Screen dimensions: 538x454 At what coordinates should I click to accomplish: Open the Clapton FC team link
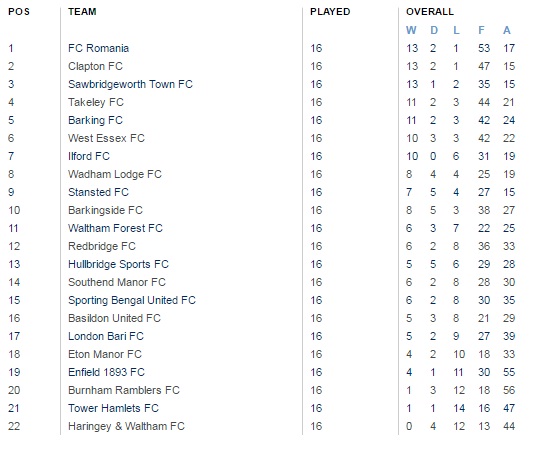tap(95, 66)
